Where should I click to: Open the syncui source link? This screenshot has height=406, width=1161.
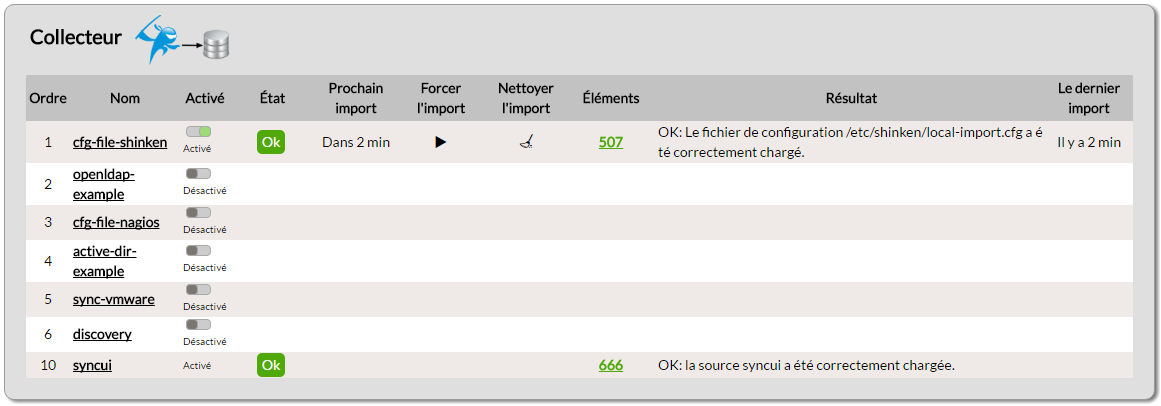[x=92, y=365]
